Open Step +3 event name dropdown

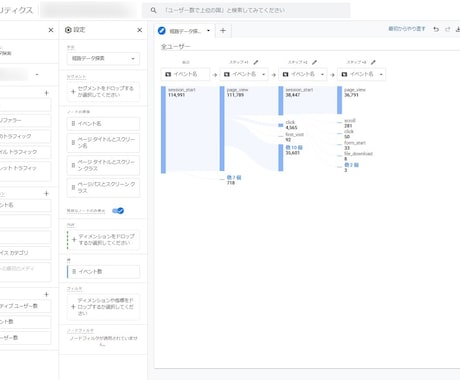pyautogui.click(x=362, y=74)
